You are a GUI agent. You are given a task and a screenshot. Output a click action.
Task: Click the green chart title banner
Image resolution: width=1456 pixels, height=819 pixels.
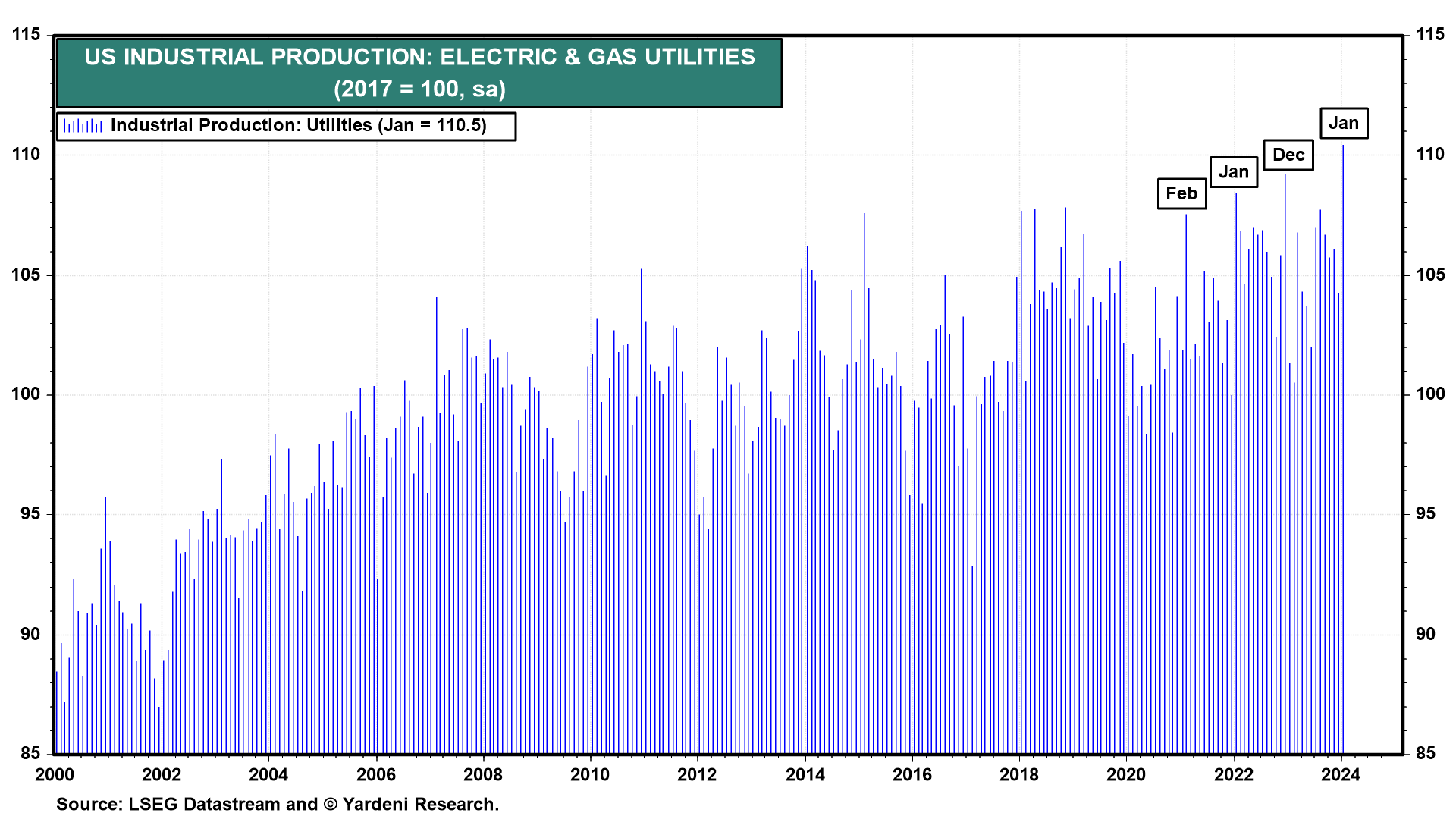419,73
